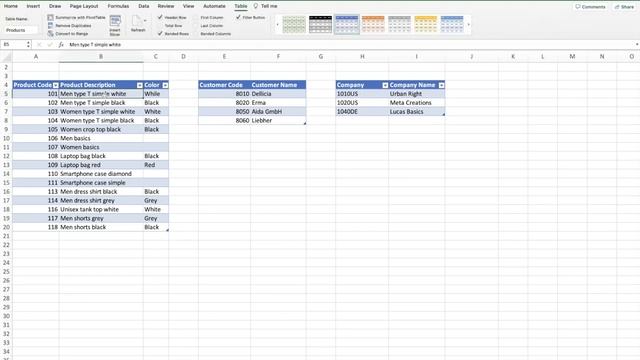Open the Color column filter dropdown
The height and width of the screenshot is (360, 640).
[165, 85]
